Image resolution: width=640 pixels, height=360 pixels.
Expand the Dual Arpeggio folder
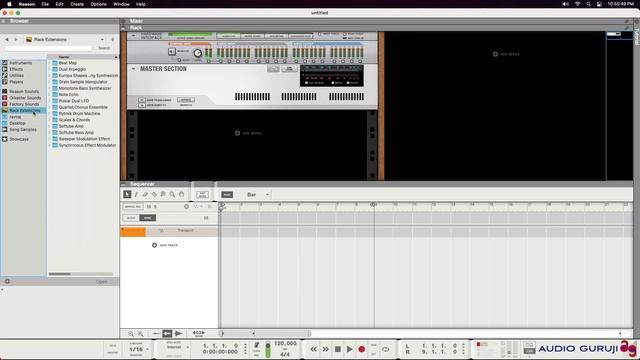[x=49, y=69]
